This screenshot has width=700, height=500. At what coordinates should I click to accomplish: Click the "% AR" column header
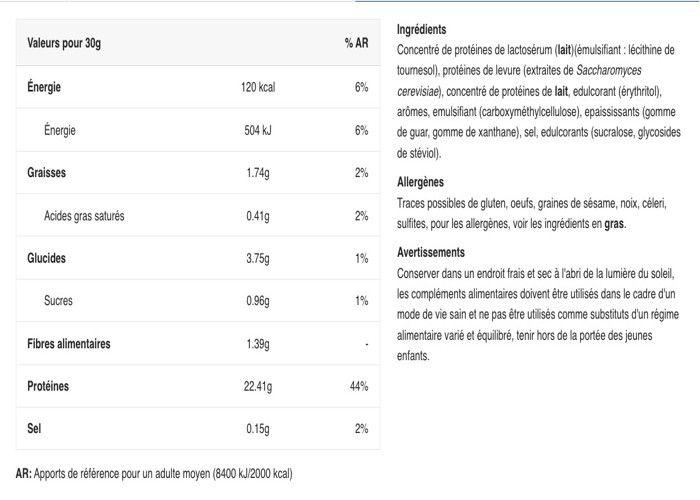pos(356,44)
